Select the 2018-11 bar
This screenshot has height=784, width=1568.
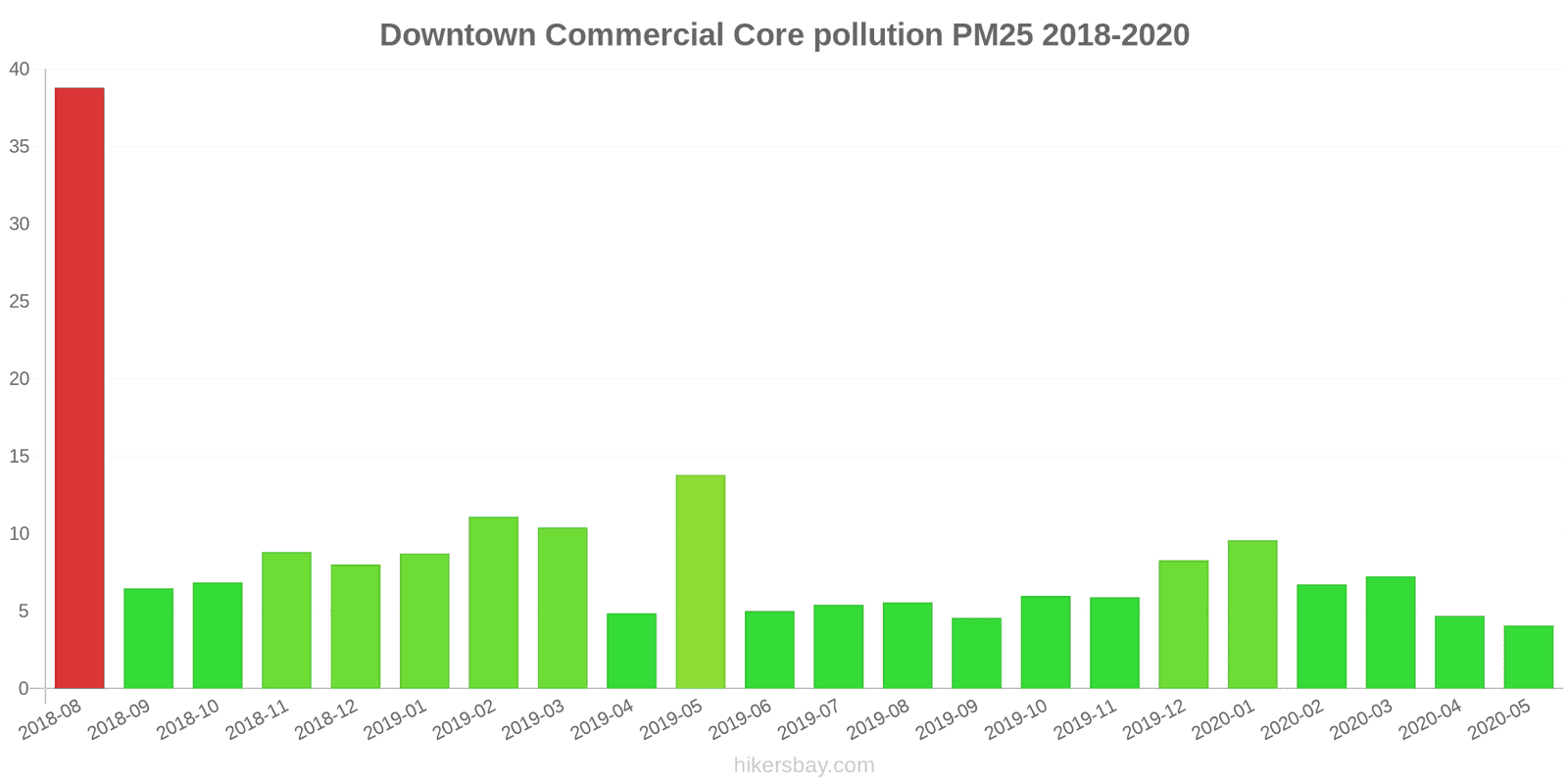pyautogui.click(x=286, y=619)
